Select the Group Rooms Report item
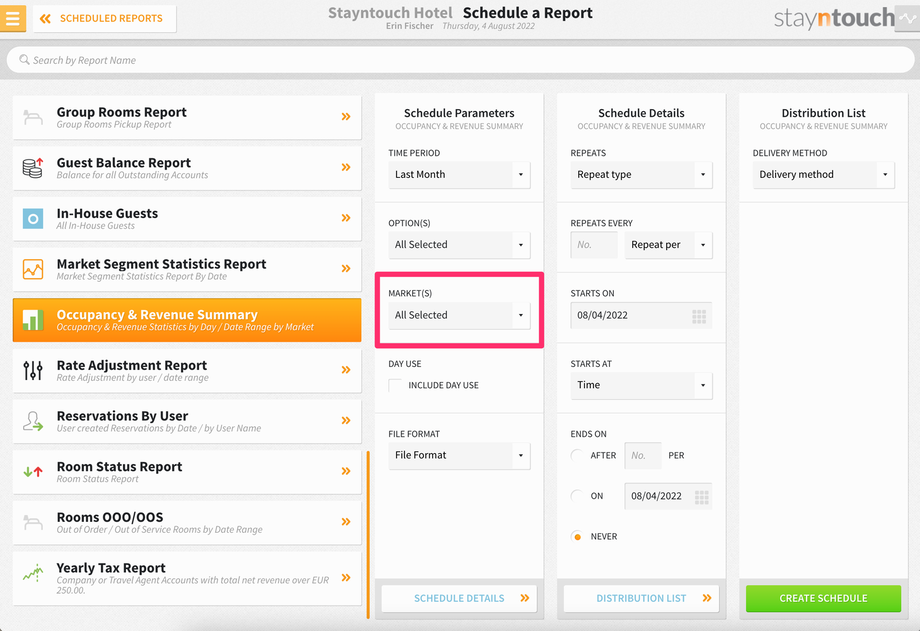The width and height of the screenshot is (920, 631). pyautogui.click(x=187, y=117)
